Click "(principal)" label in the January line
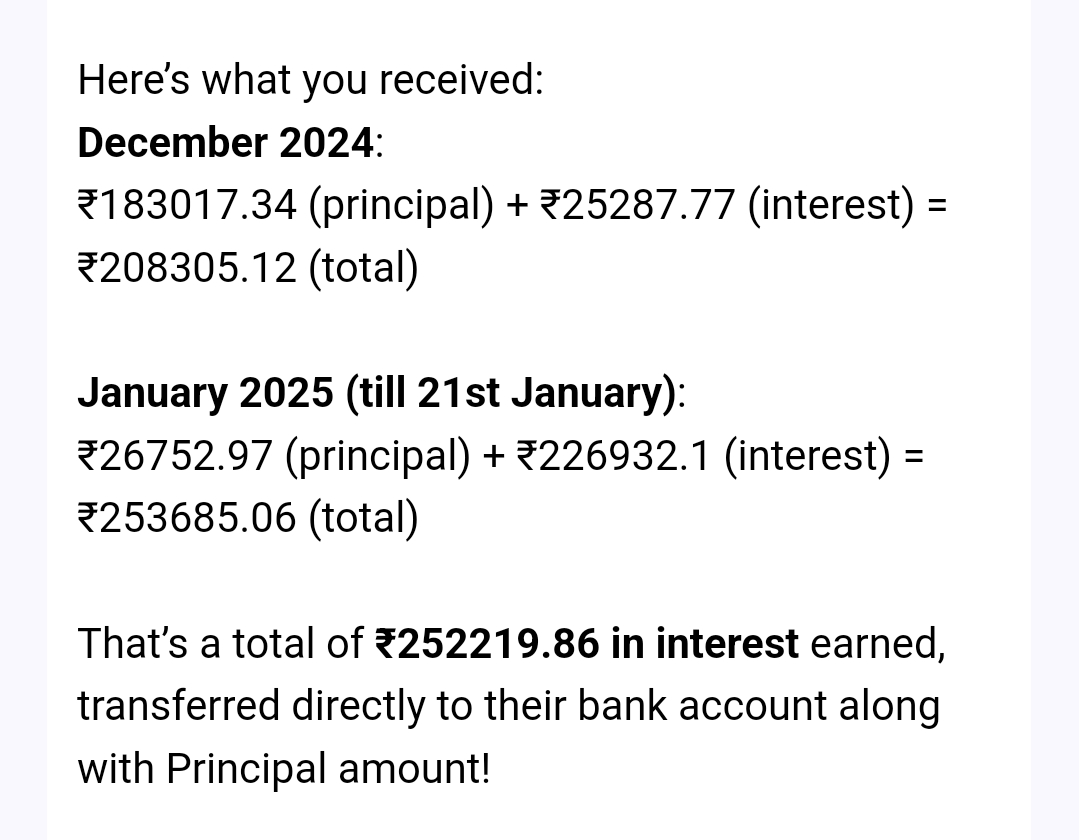Screen dimensions: 1079x840 377,456
